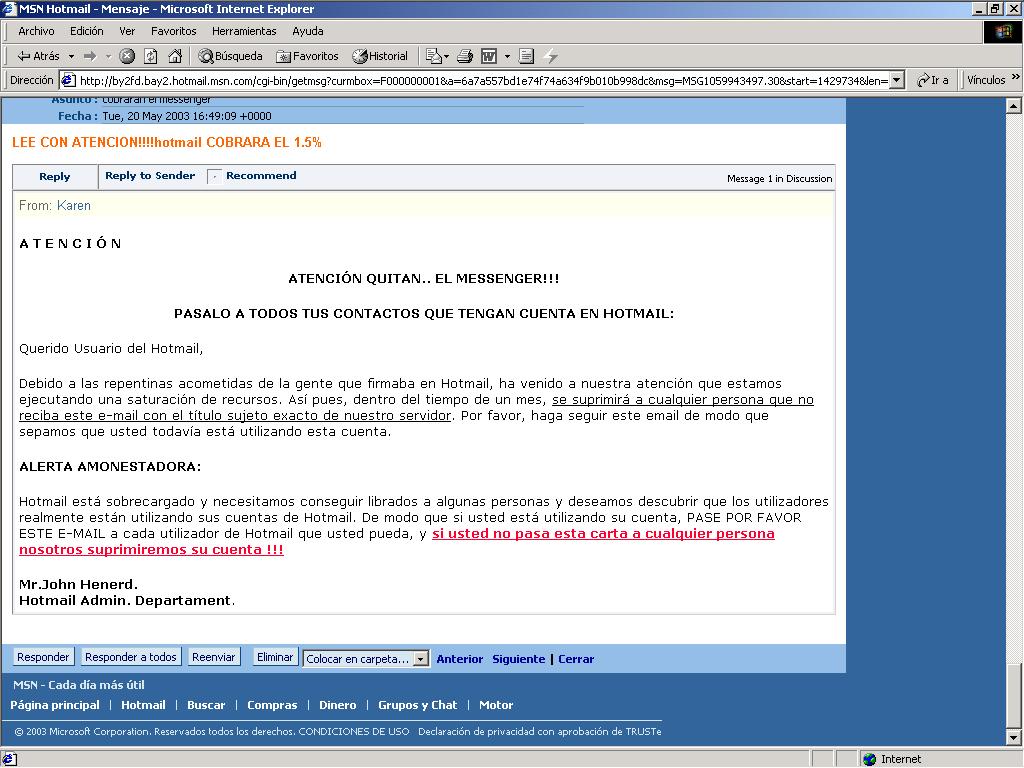Click the Responder button

point(43,657)
